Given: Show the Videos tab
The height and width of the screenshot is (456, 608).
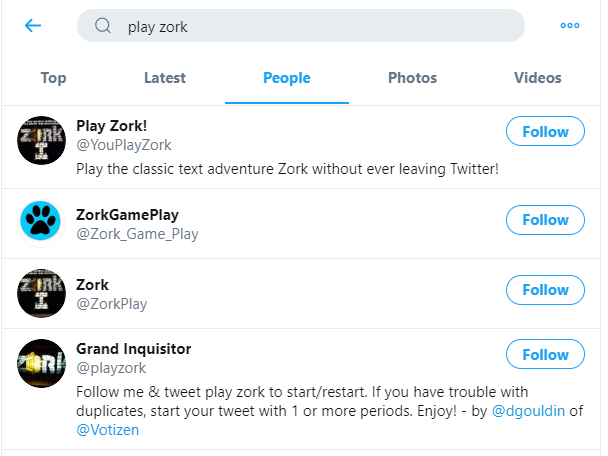Looking at the screenshot, I should coord(538,78).
